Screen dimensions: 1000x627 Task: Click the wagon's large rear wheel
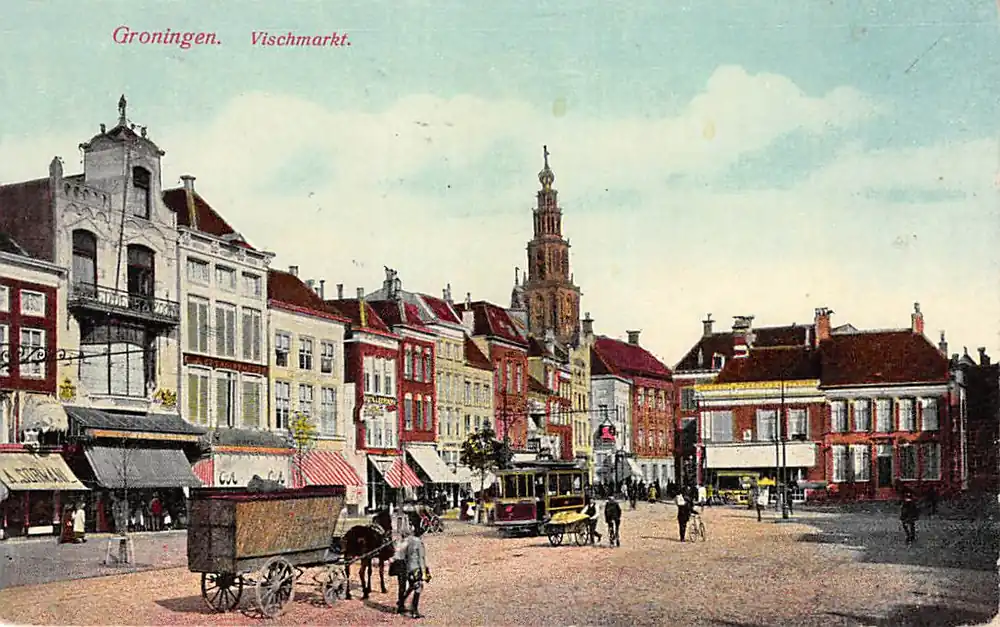[x=275, y=587]
